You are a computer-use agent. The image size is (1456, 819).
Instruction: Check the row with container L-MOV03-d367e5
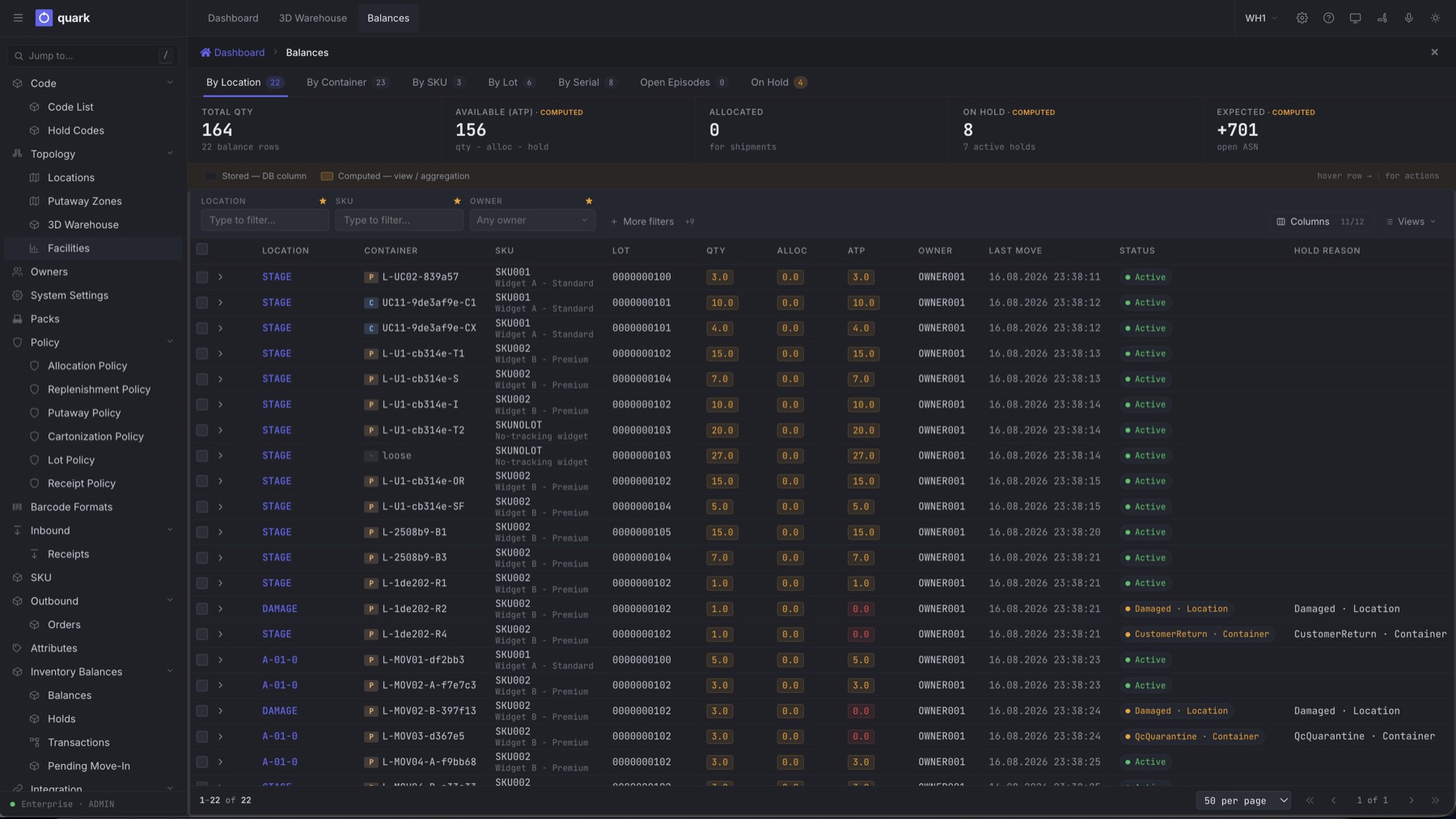(202, 736)
